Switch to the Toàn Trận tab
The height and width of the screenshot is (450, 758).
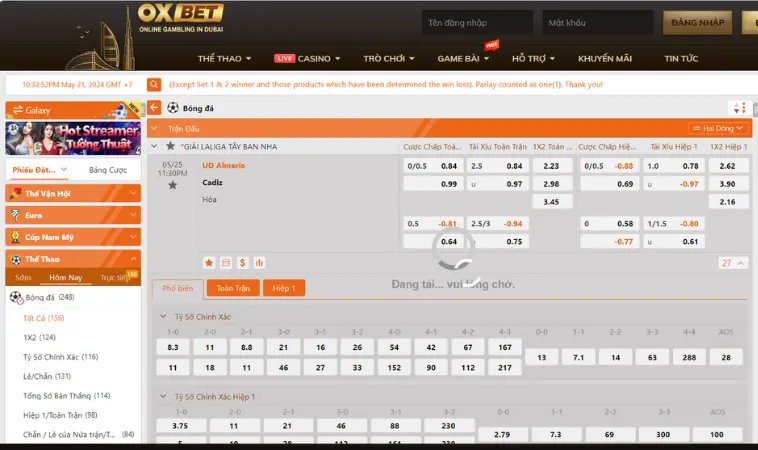coord(231,288)
